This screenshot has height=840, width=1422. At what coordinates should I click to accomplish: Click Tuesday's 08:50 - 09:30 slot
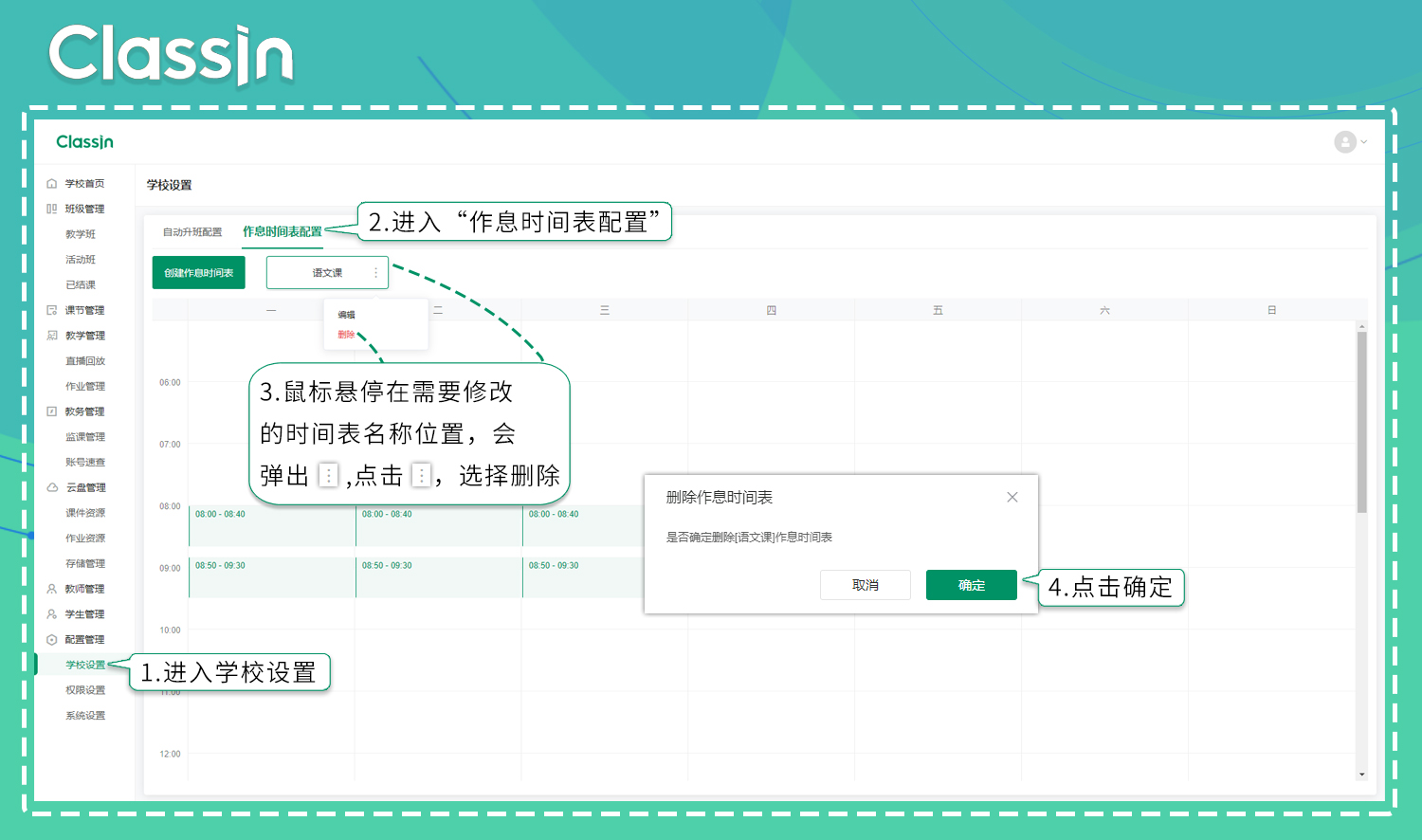point(439,577)
